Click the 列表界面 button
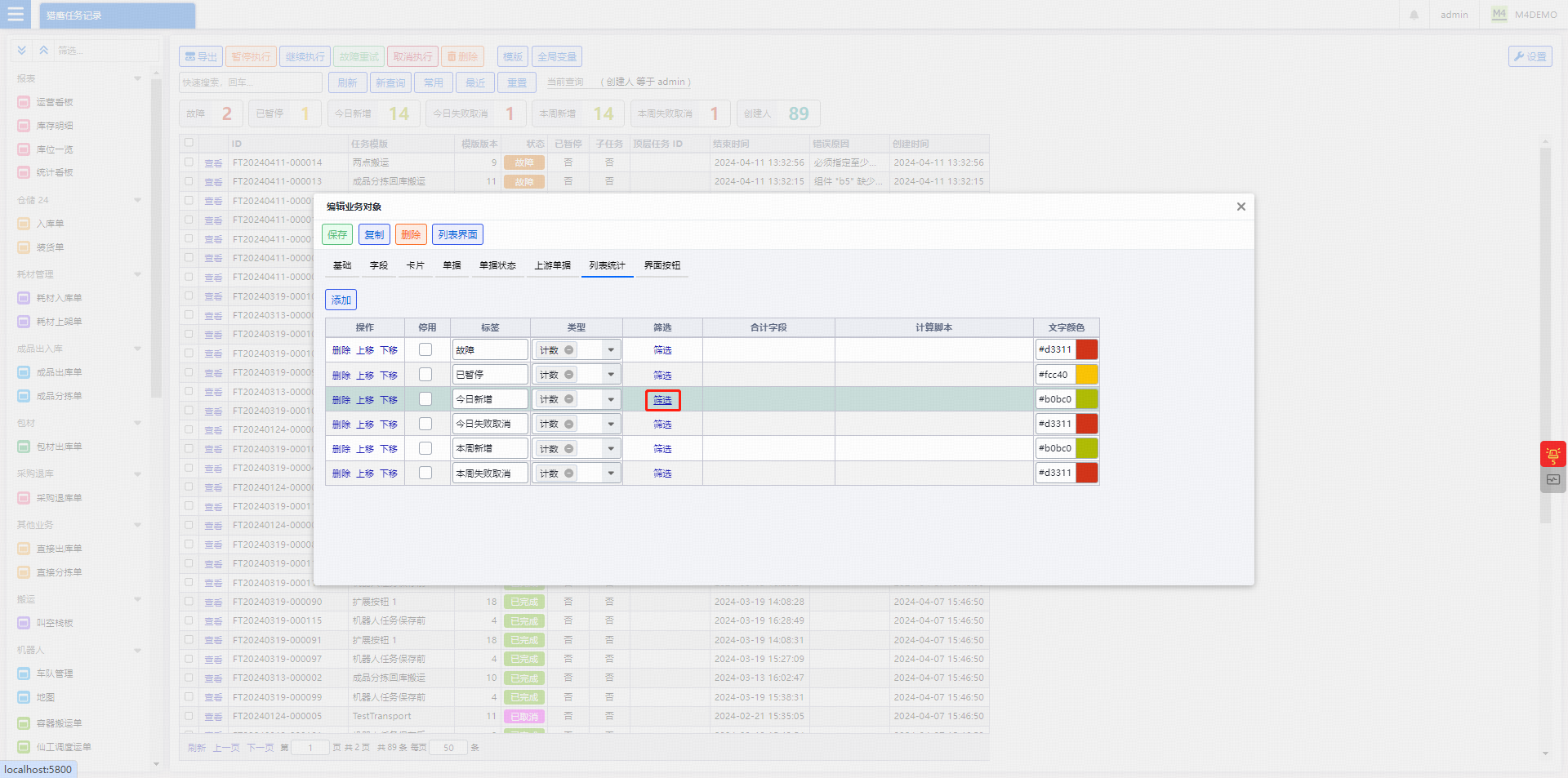Screen dimensions: 1568x778 pyautogui.click(x=457, y=234)
